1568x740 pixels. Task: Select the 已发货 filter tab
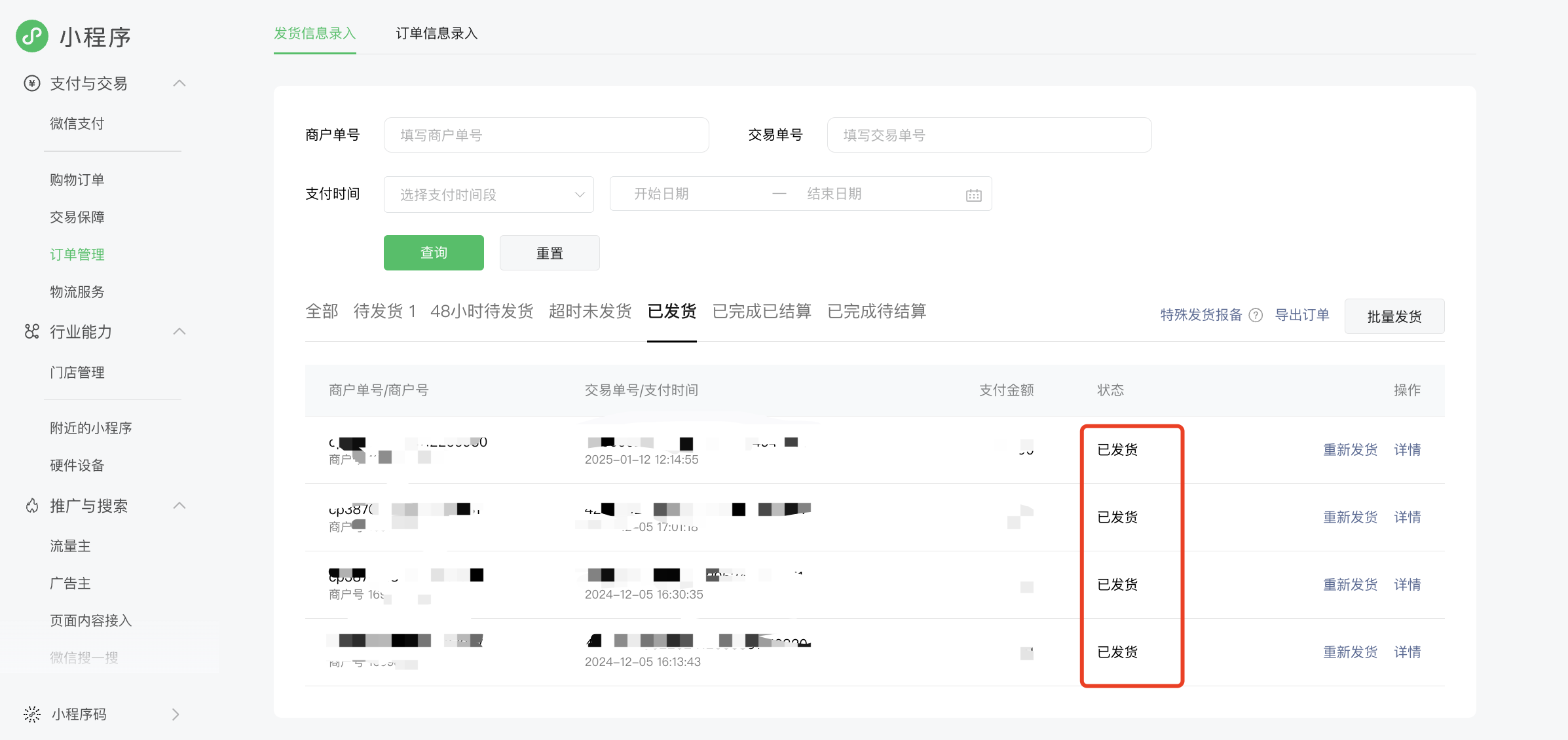click(671, 311)
